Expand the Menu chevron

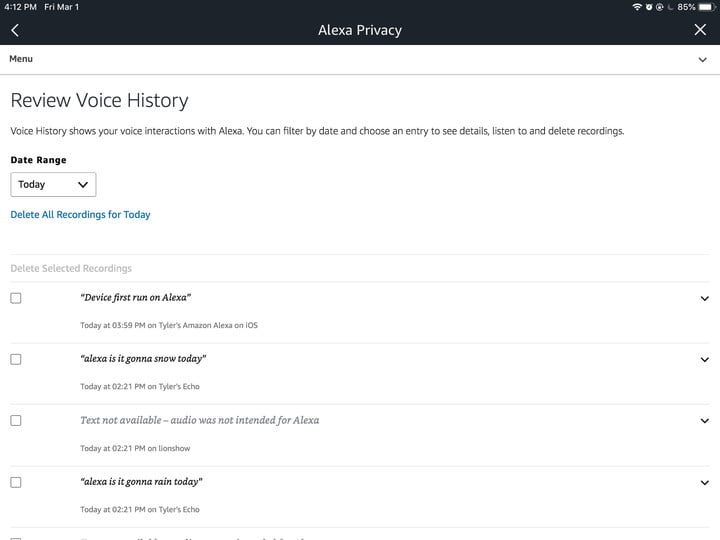click(703, 60)
